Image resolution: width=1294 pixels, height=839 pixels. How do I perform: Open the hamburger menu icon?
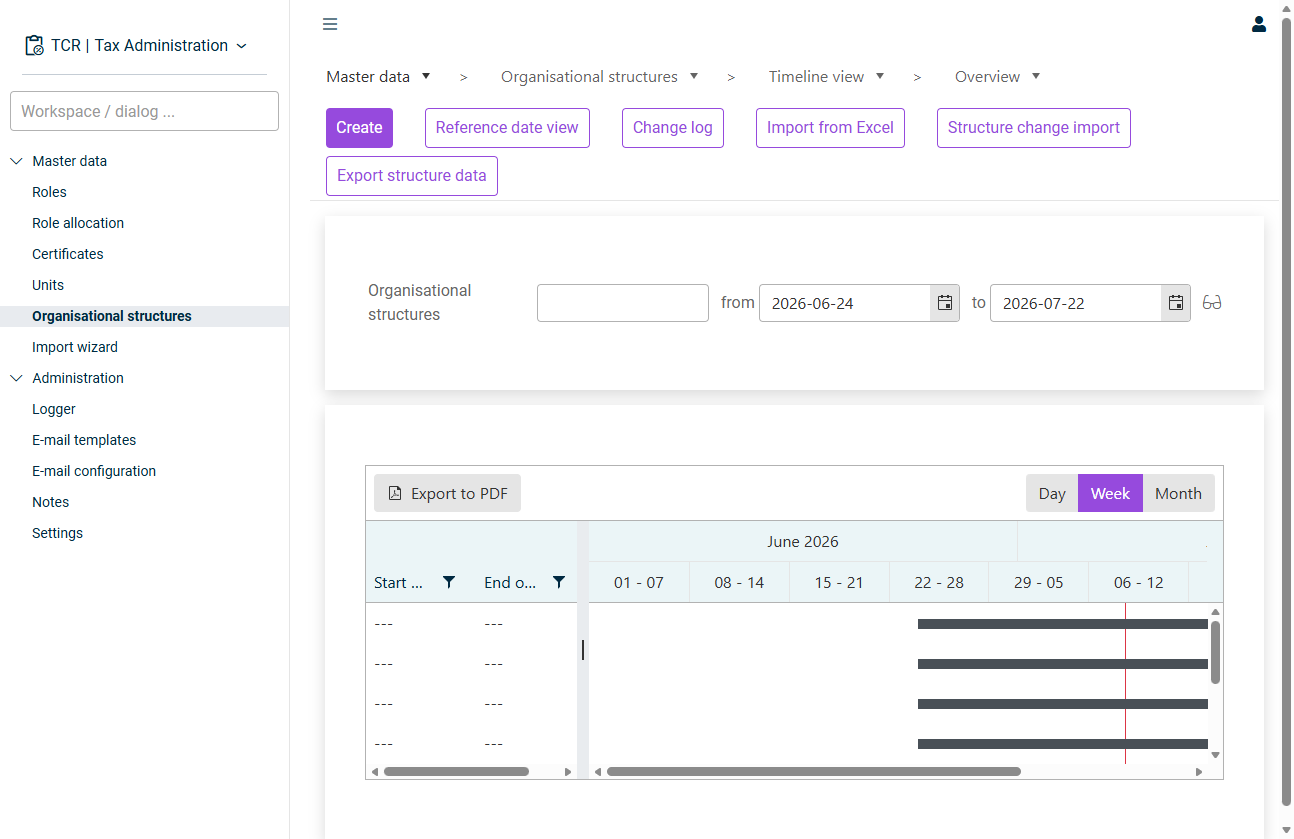click(x=330, y=24)
